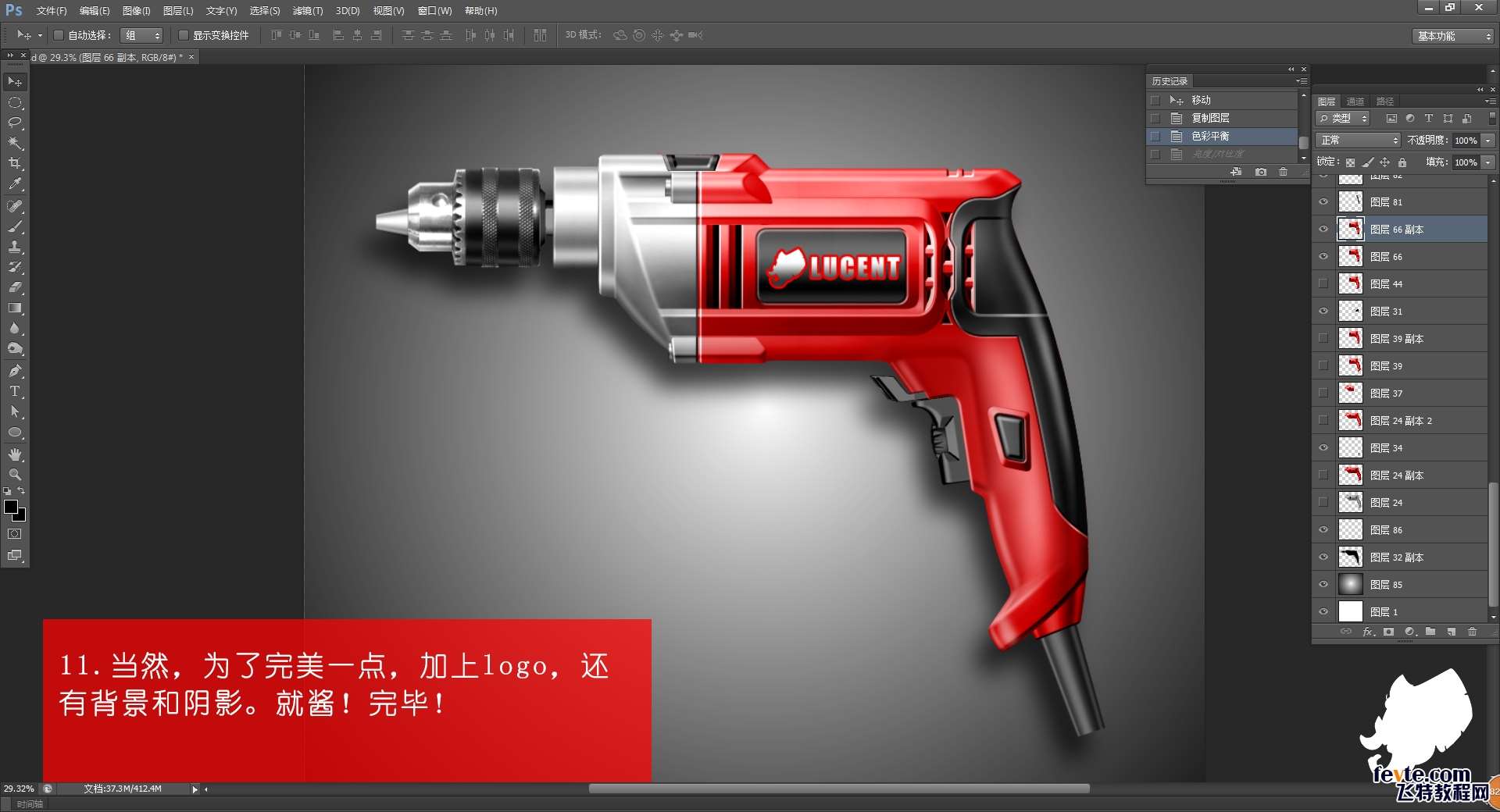The height and width of the screenshot is (812, 1500).
Task: Select the Horizontal Type tool
Action: click(x=15, y=391)
